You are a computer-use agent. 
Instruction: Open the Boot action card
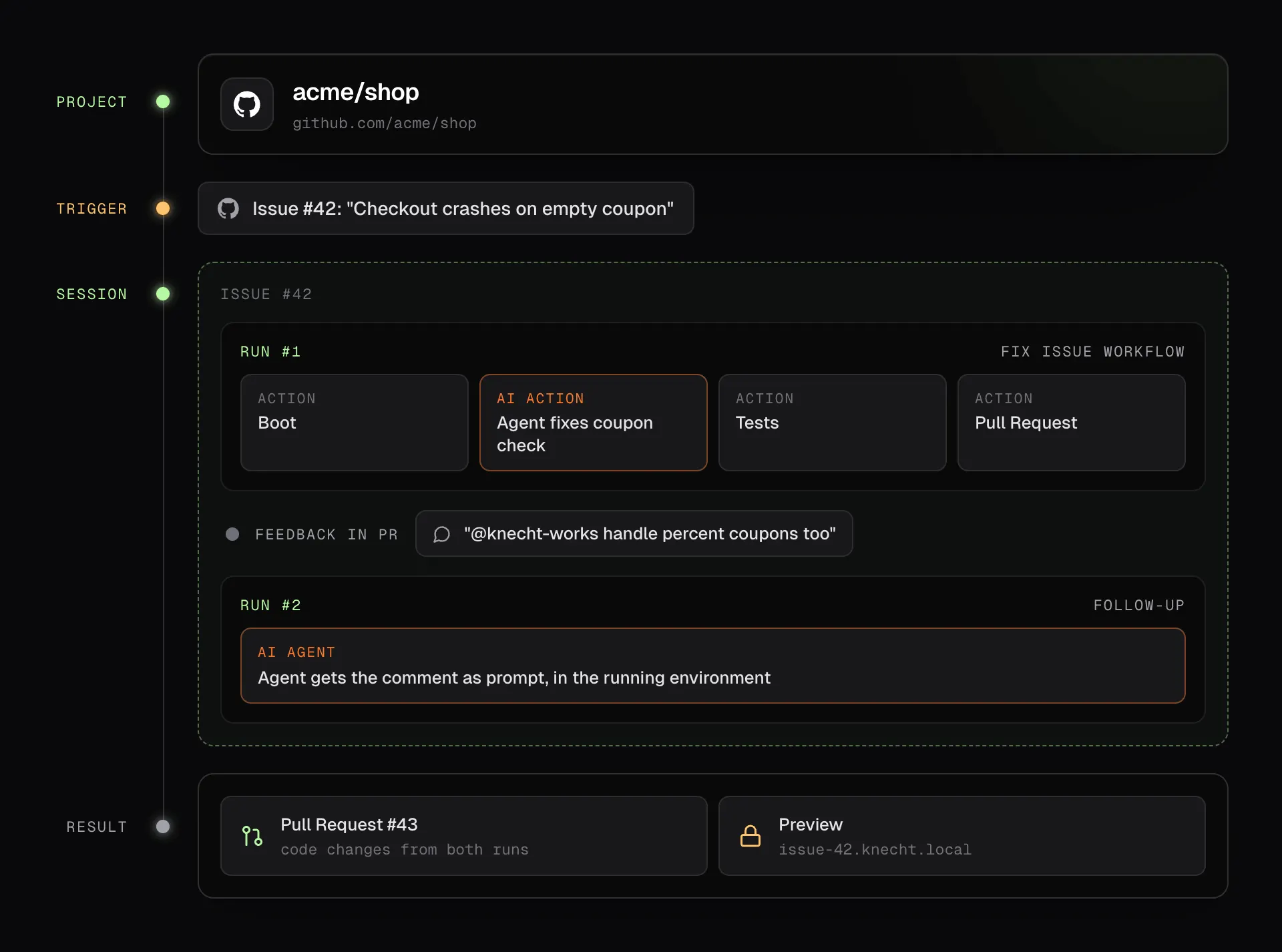(x=355, y=423)
